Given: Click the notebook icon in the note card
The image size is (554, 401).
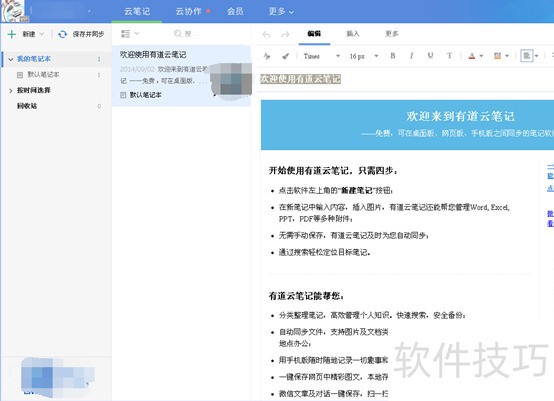Looking at the screenshot, I should click(123, 95).
